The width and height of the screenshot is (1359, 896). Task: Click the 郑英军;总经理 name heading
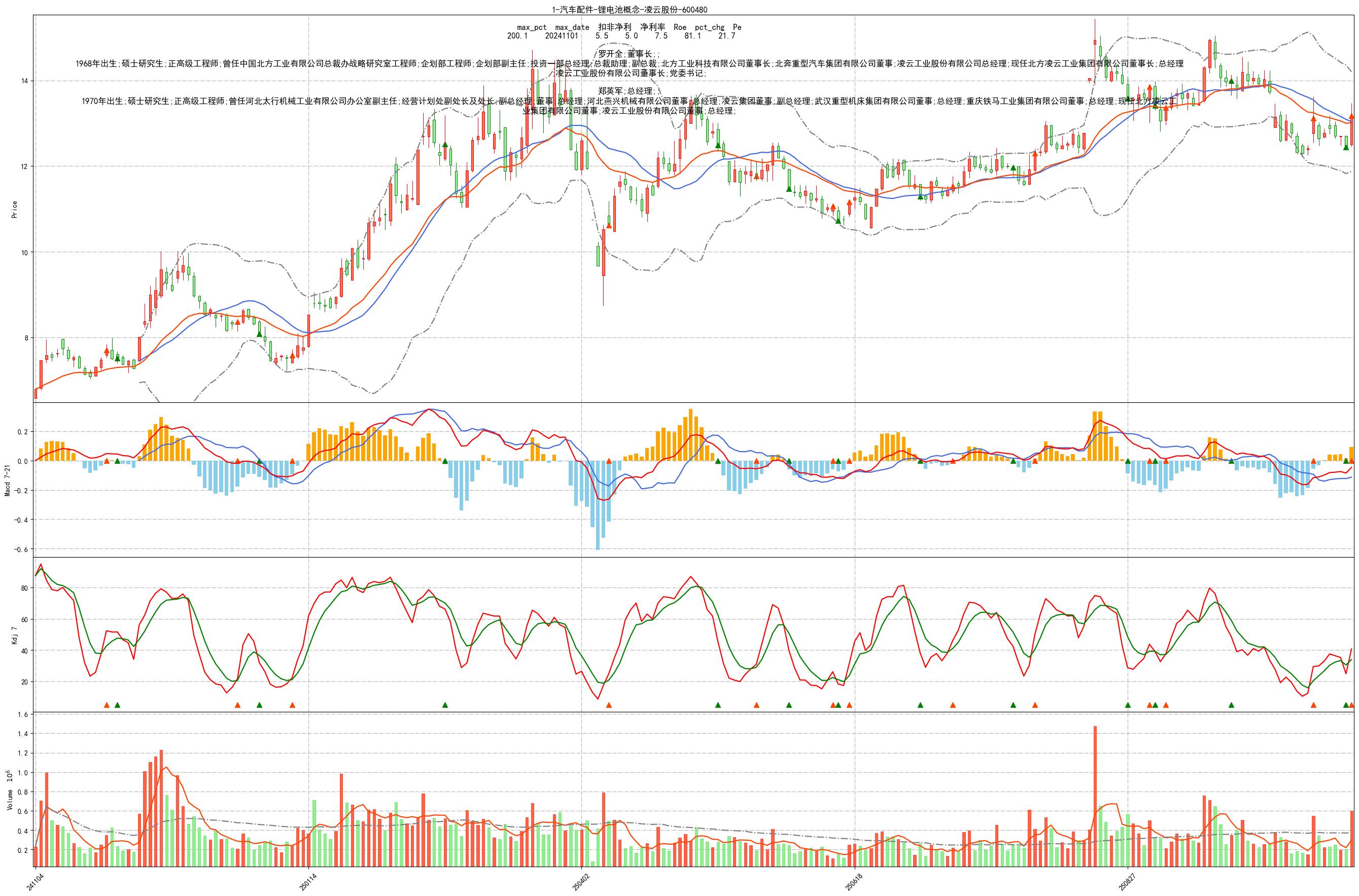click(x=629, y=91)
